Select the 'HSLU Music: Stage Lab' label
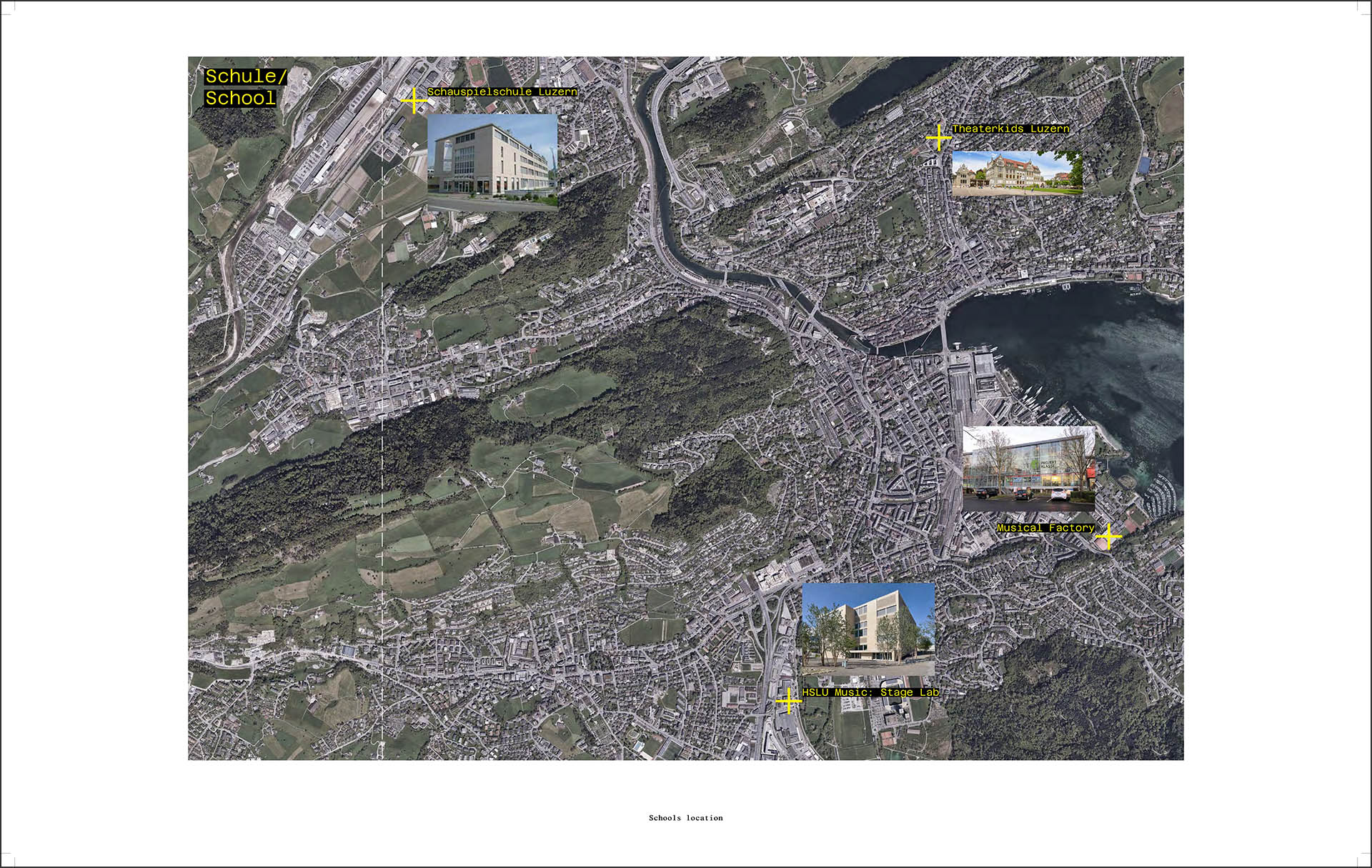Viewport: 1372px width, 868px height. pyautogui.click(x=870, y=692)
